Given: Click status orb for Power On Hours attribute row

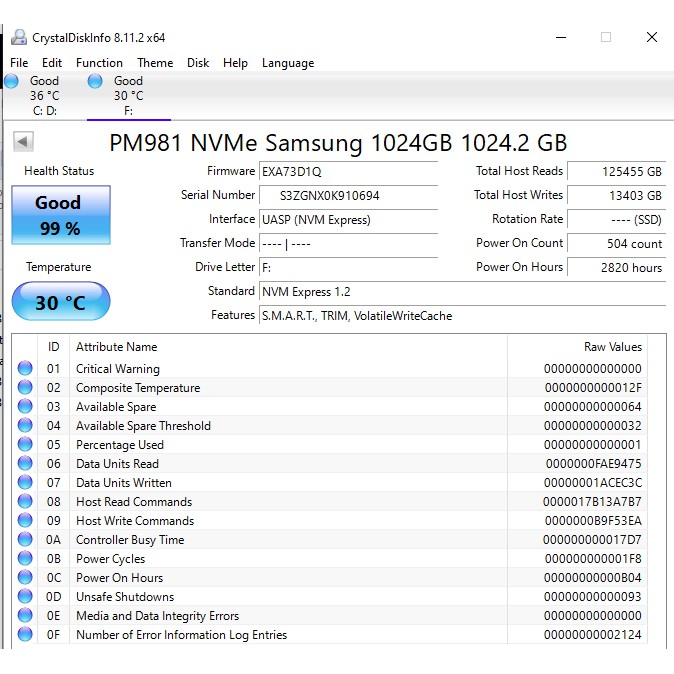Looking at the screenshot, I should (x=25, y=577).
